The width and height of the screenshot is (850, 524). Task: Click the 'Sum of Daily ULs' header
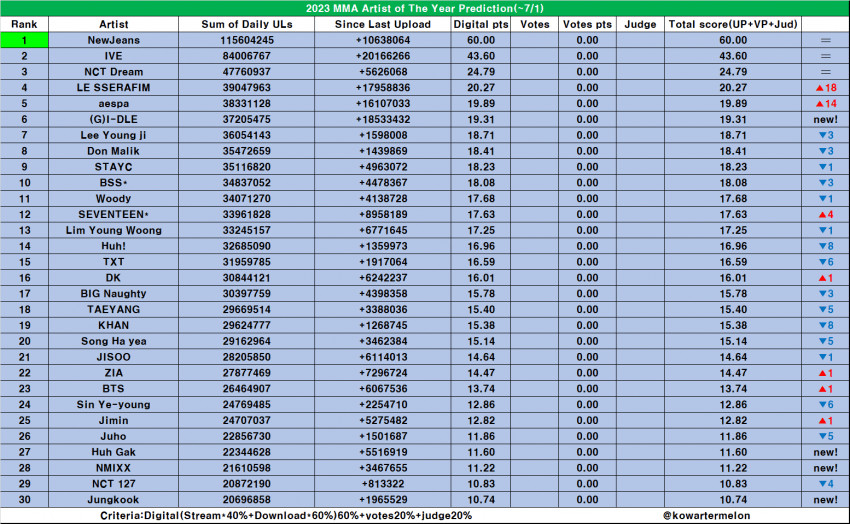pyautogui.click(x=247, y=24)
